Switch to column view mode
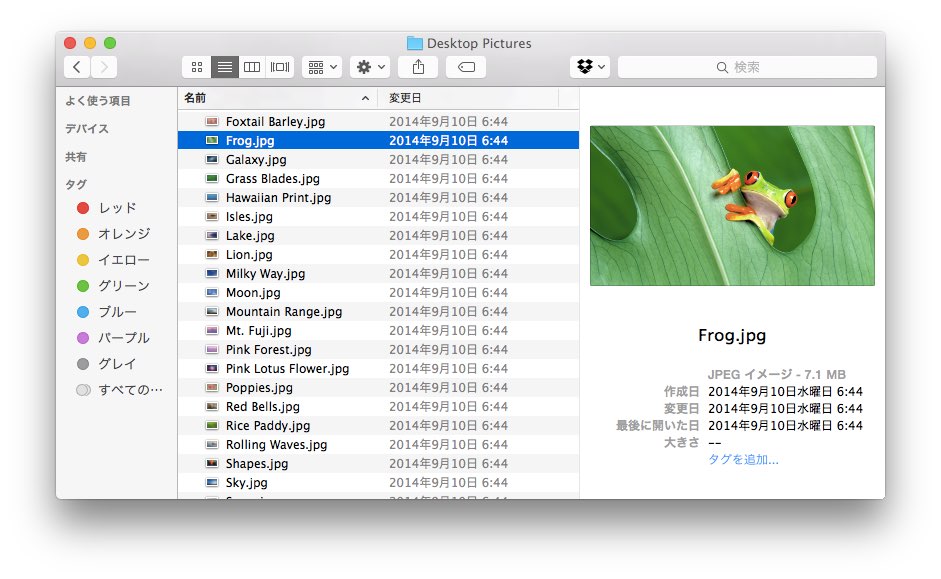 [252, 67]
